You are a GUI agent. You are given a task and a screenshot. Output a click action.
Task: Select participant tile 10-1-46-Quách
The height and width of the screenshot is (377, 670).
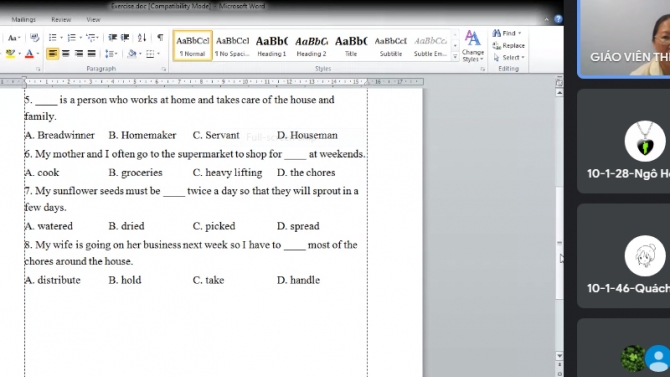click(623, 256)
